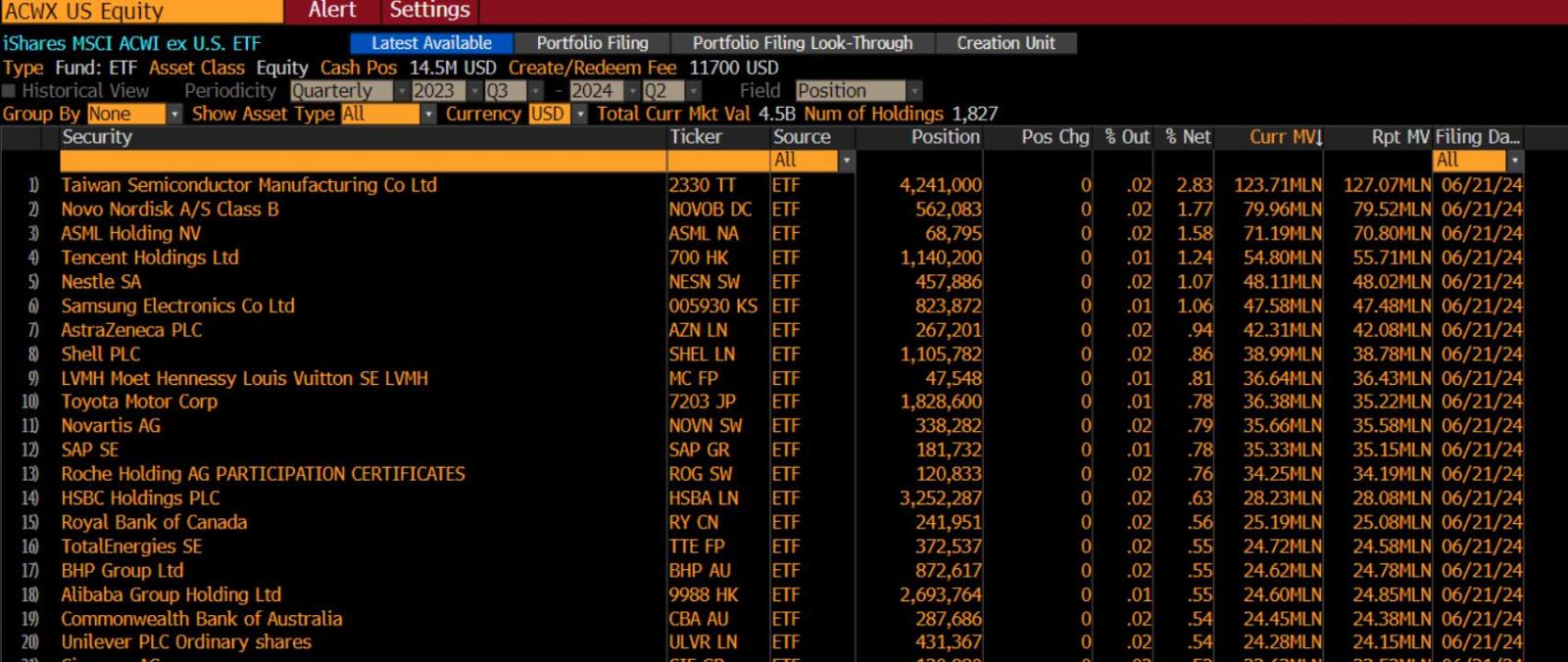1568x662 pixels.
Task: Click the Security filter input field
Action: point(363,161)
